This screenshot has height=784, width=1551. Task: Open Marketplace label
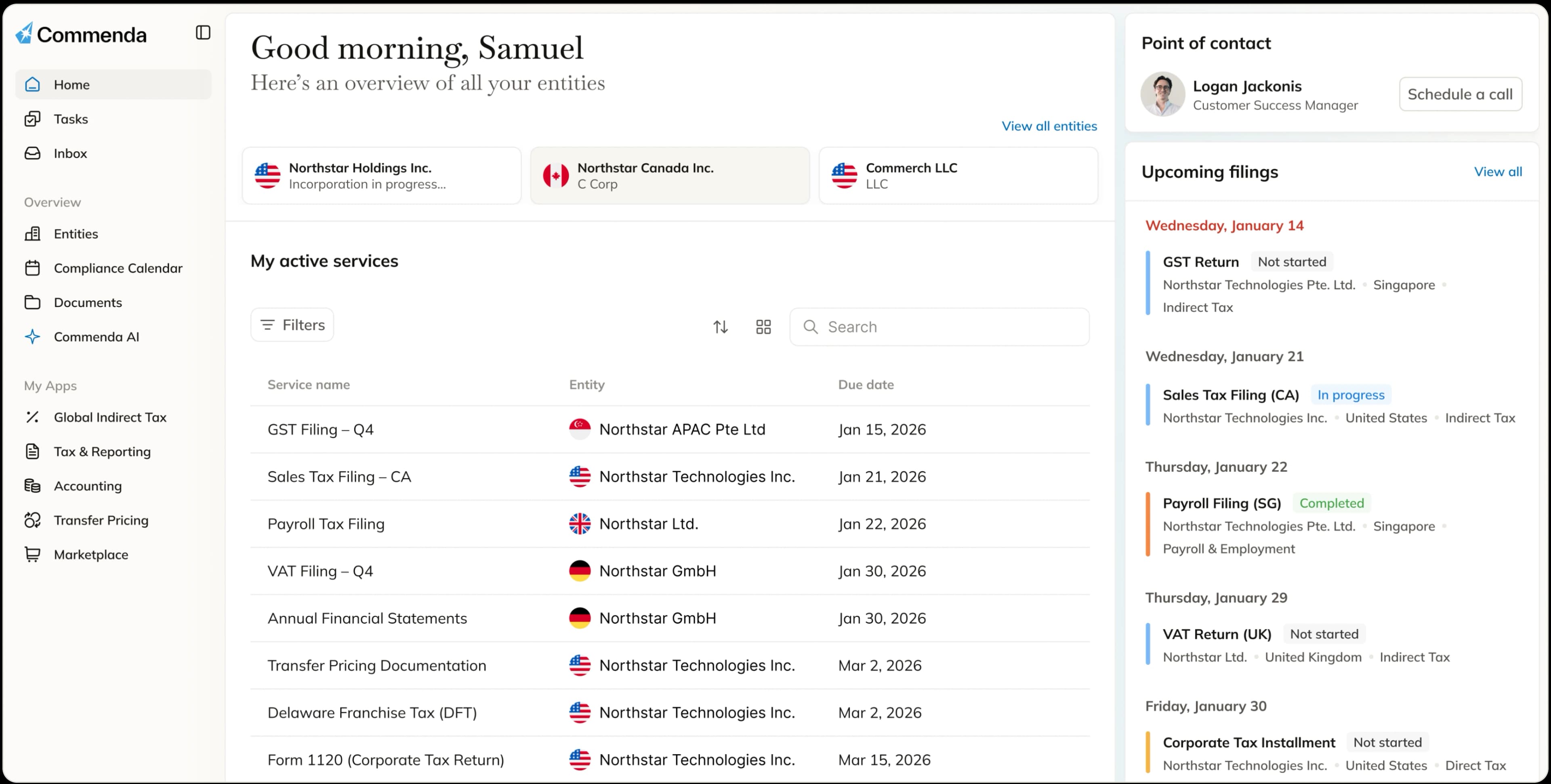(91, 555)
